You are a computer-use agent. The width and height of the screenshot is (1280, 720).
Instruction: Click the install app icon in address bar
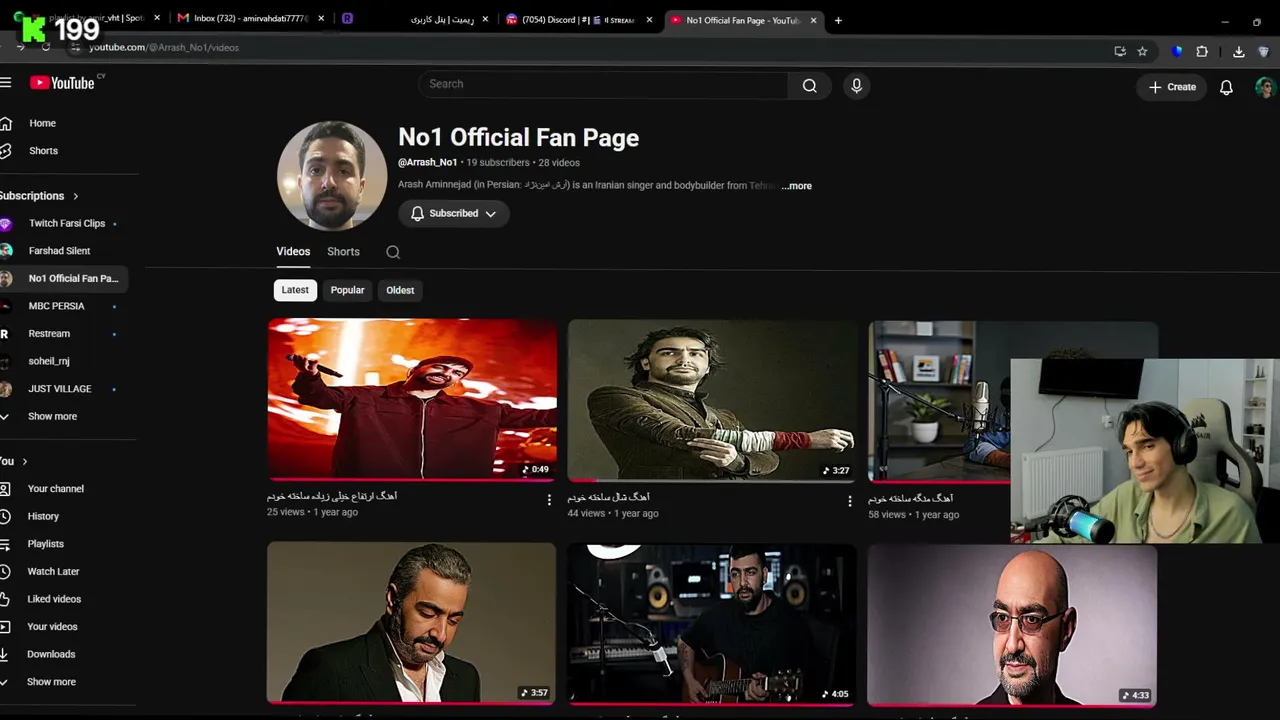(1120, 51)
